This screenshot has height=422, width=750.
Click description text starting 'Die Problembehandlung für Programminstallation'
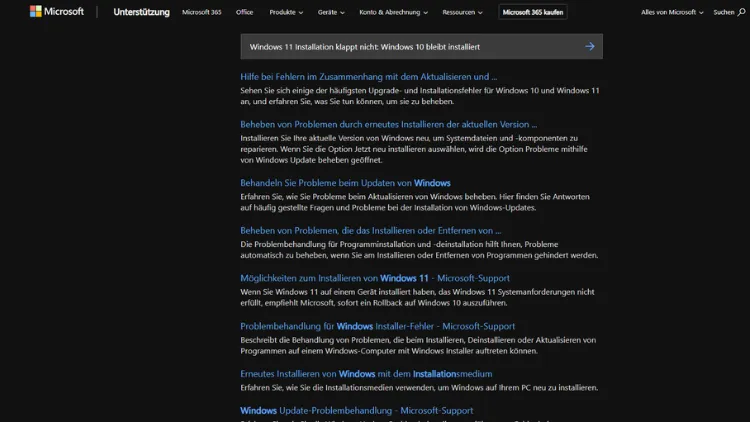click(x=419, y=250)
